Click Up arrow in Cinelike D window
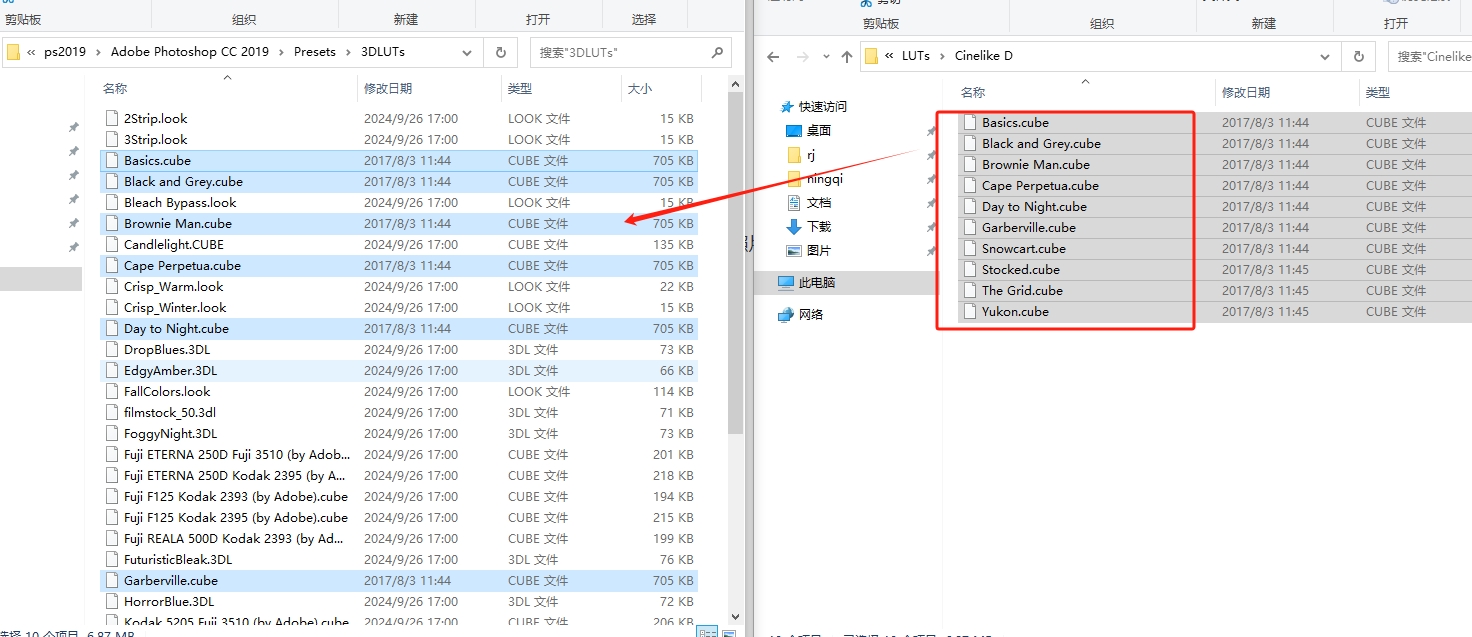Image resolution: width=1472 pixels, height=637 pixels. (x=847, y=56)
